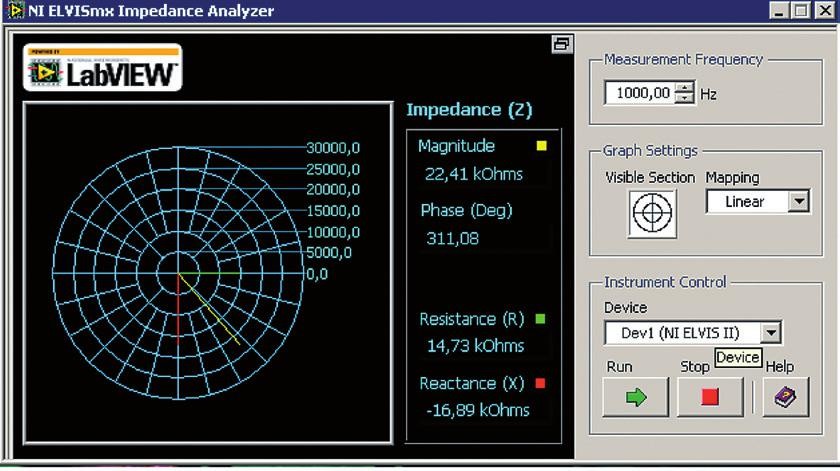Click the Resistance (R) label
The image size is (840, 471).
[471, 319]
